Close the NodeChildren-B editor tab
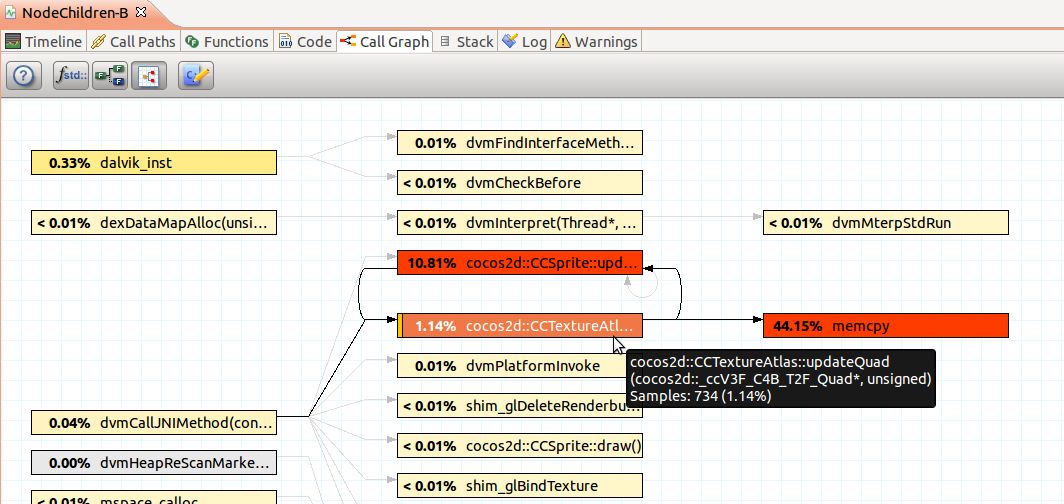The width and height of the screenshot is (1064, 504). (x=141, y=12)
